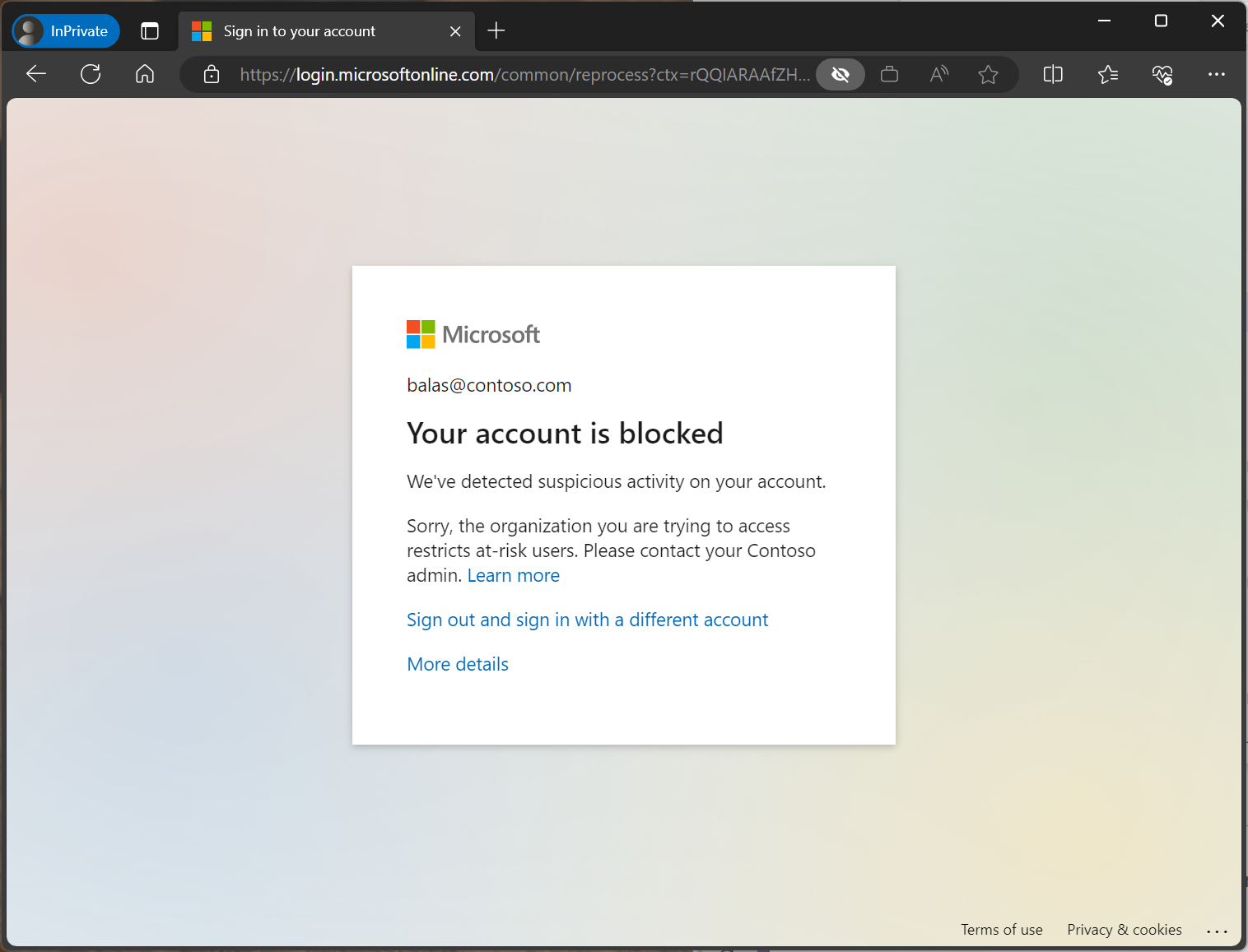Follow the Learn more link
The width and height of the screenshot is (1248, 952).
click(x=514, y=575)
